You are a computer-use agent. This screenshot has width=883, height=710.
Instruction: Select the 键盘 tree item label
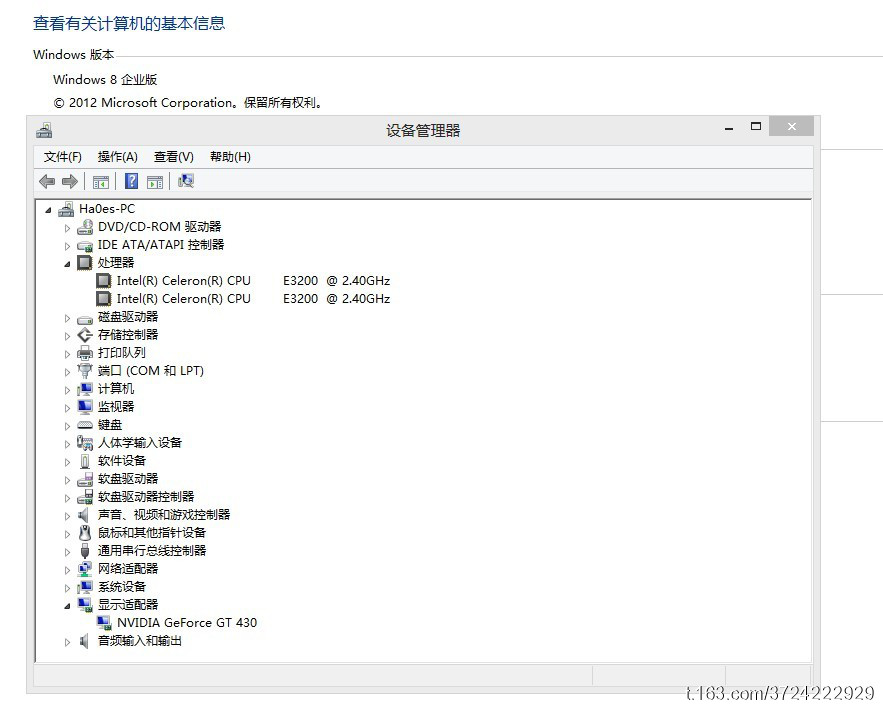point(110,425)
